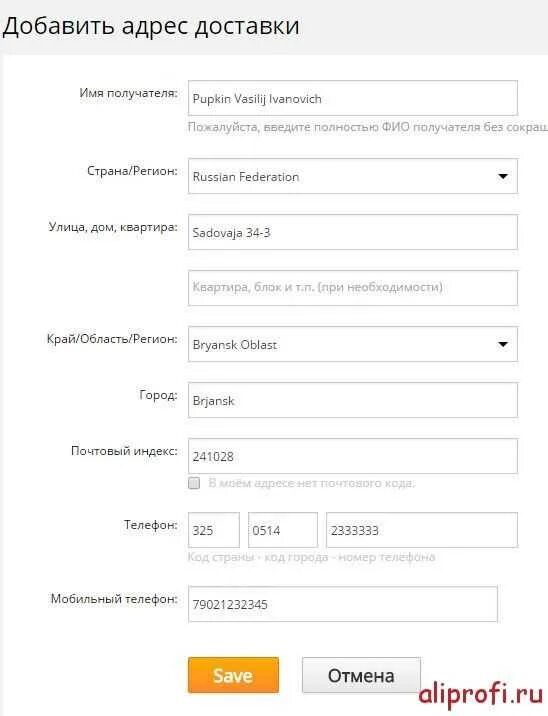Click the В моём адресе нет почтового кода label
Viewport: 548px width, 716px height.
point(311,483)
